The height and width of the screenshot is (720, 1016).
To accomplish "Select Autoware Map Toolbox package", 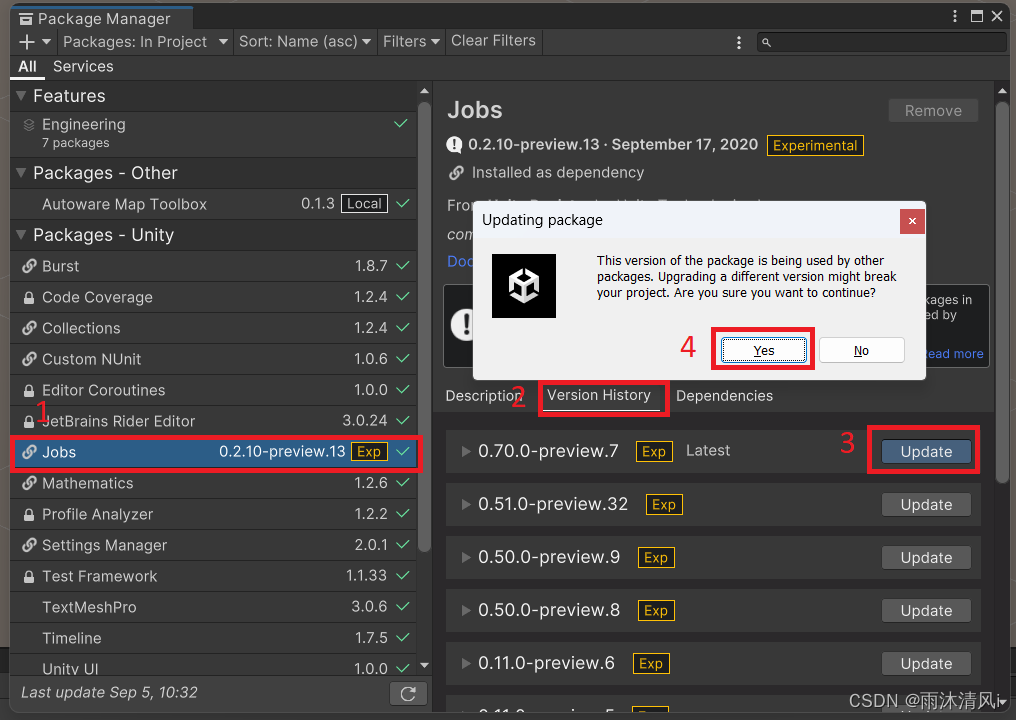I will 214,204.
